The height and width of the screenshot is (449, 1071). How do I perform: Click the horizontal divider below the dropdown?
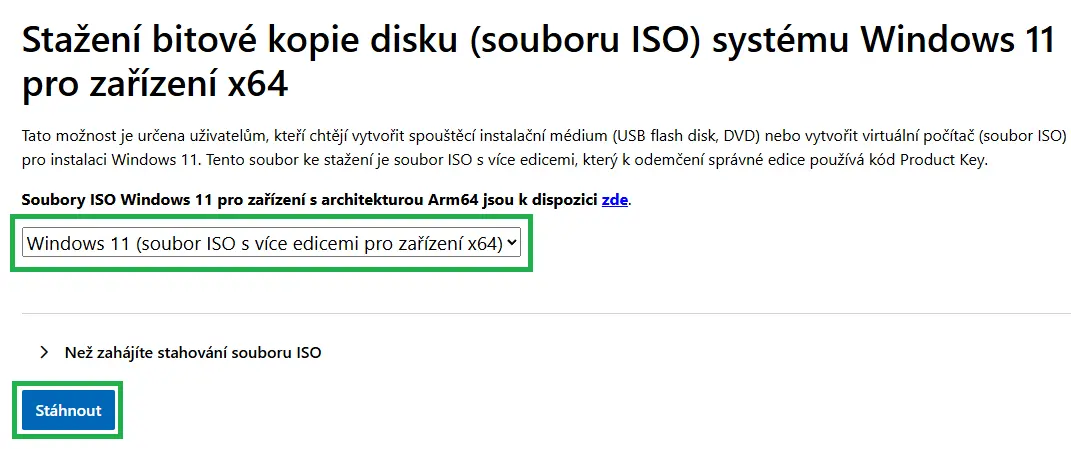click(x=546, y=314)
